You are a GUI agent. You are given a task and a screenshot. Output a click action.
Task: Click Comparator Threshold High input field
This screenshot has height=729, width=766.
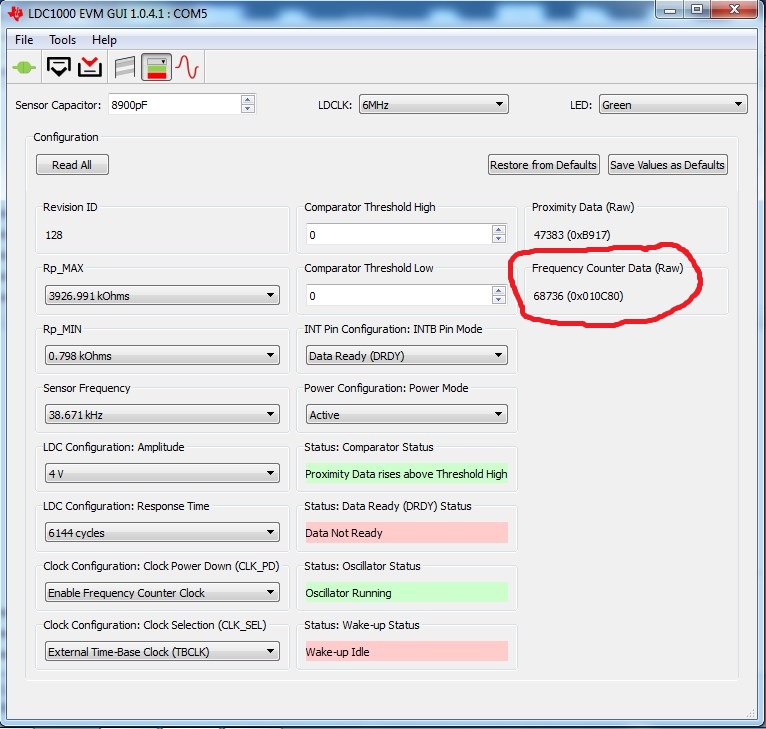coord(399,235)
